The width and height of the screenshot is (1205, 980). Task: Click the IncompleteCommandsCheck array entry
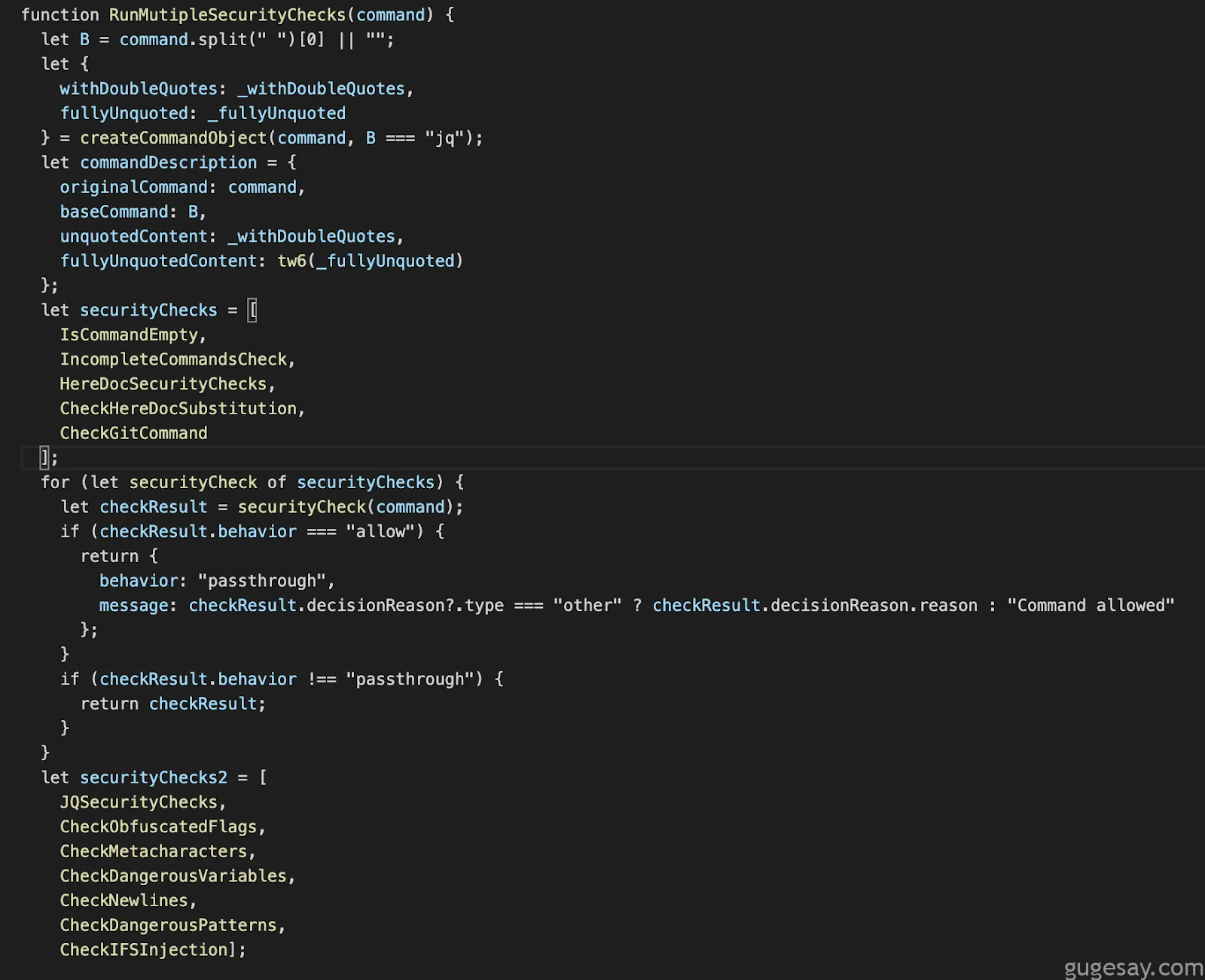173,360
